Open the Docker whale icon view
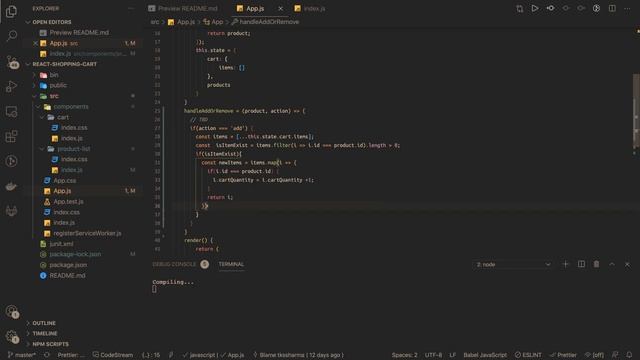This screenshot has height=360, width=640. coord(11,186)
